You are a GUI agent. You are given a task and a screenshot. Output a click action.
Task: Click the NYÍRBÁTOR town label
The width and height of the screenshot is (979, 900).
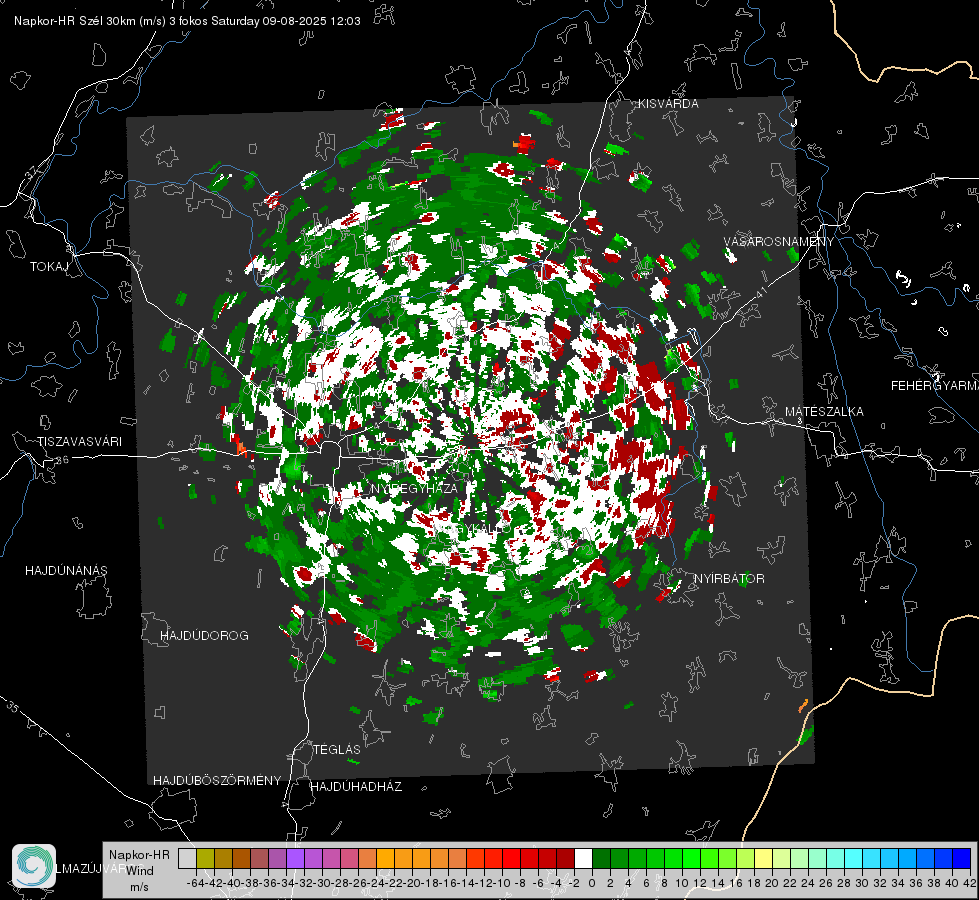(729, 579)
